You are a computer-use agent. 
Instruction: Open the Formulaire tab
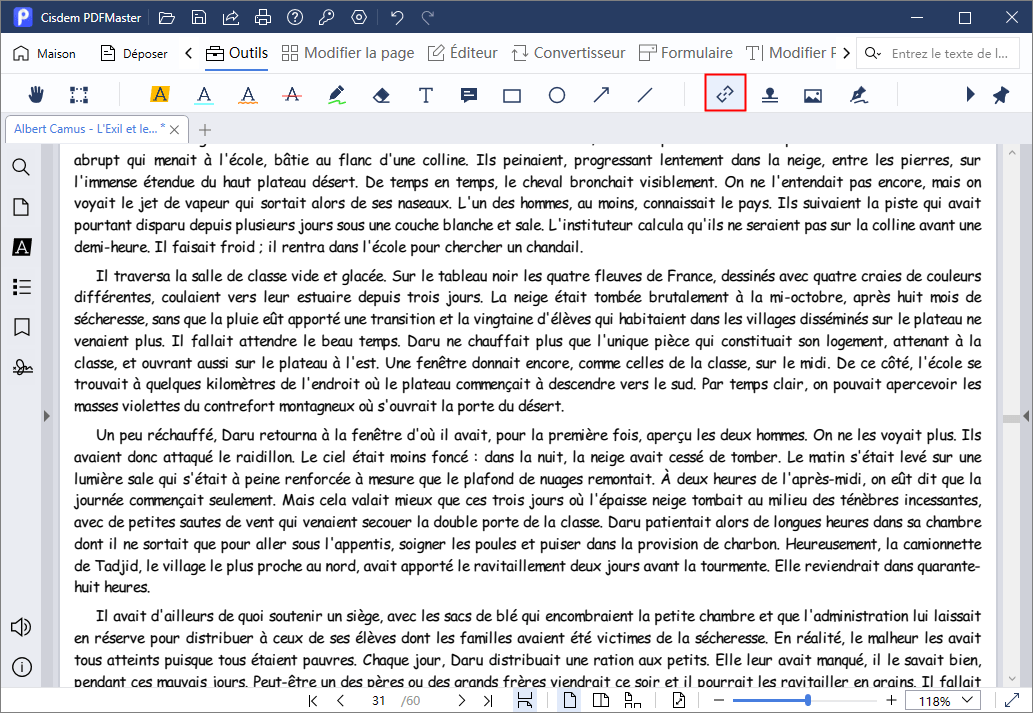(686, 53)
